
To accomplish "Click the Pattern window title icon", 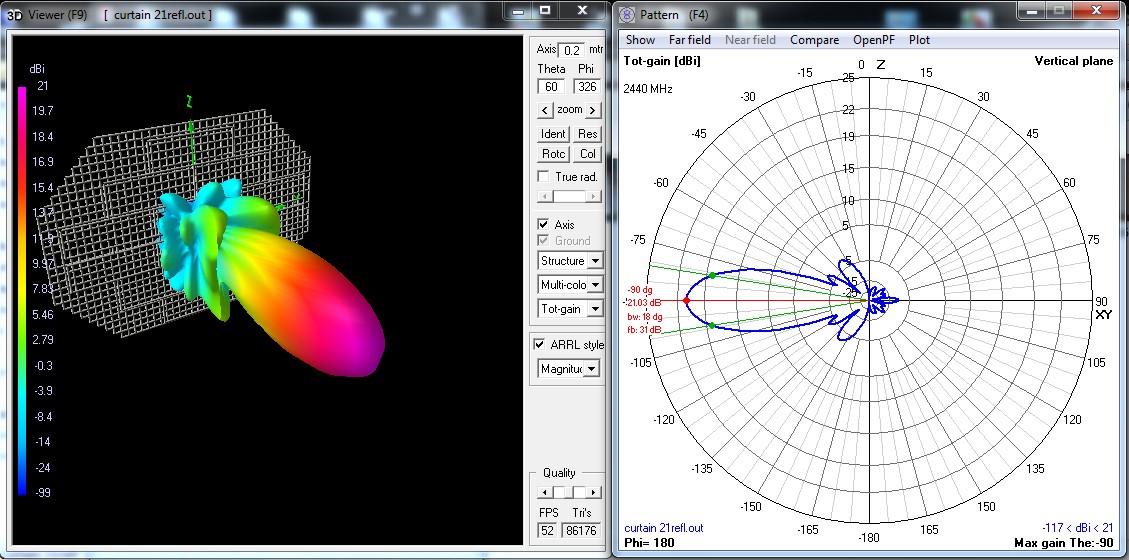I will tap(627, 15).
